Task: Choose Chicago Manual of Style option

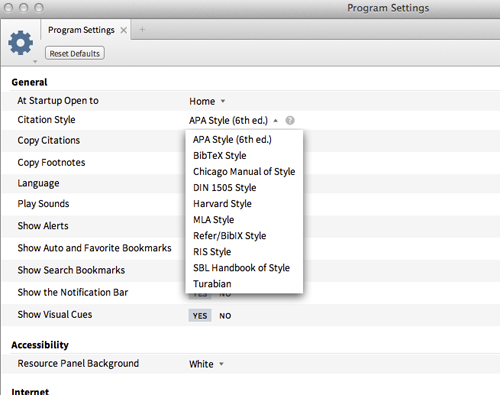Action: point(244,171)
